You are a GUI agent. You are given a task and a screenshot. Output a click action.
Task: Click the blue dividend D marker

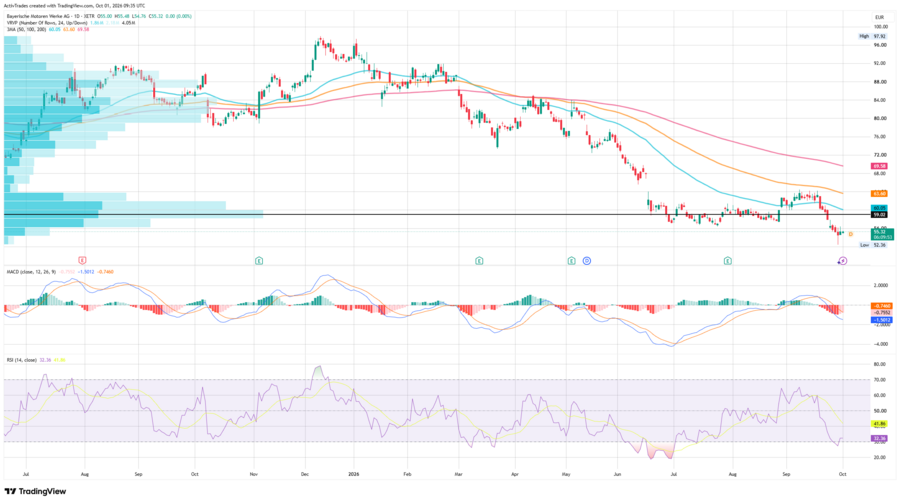pos(587,261)
